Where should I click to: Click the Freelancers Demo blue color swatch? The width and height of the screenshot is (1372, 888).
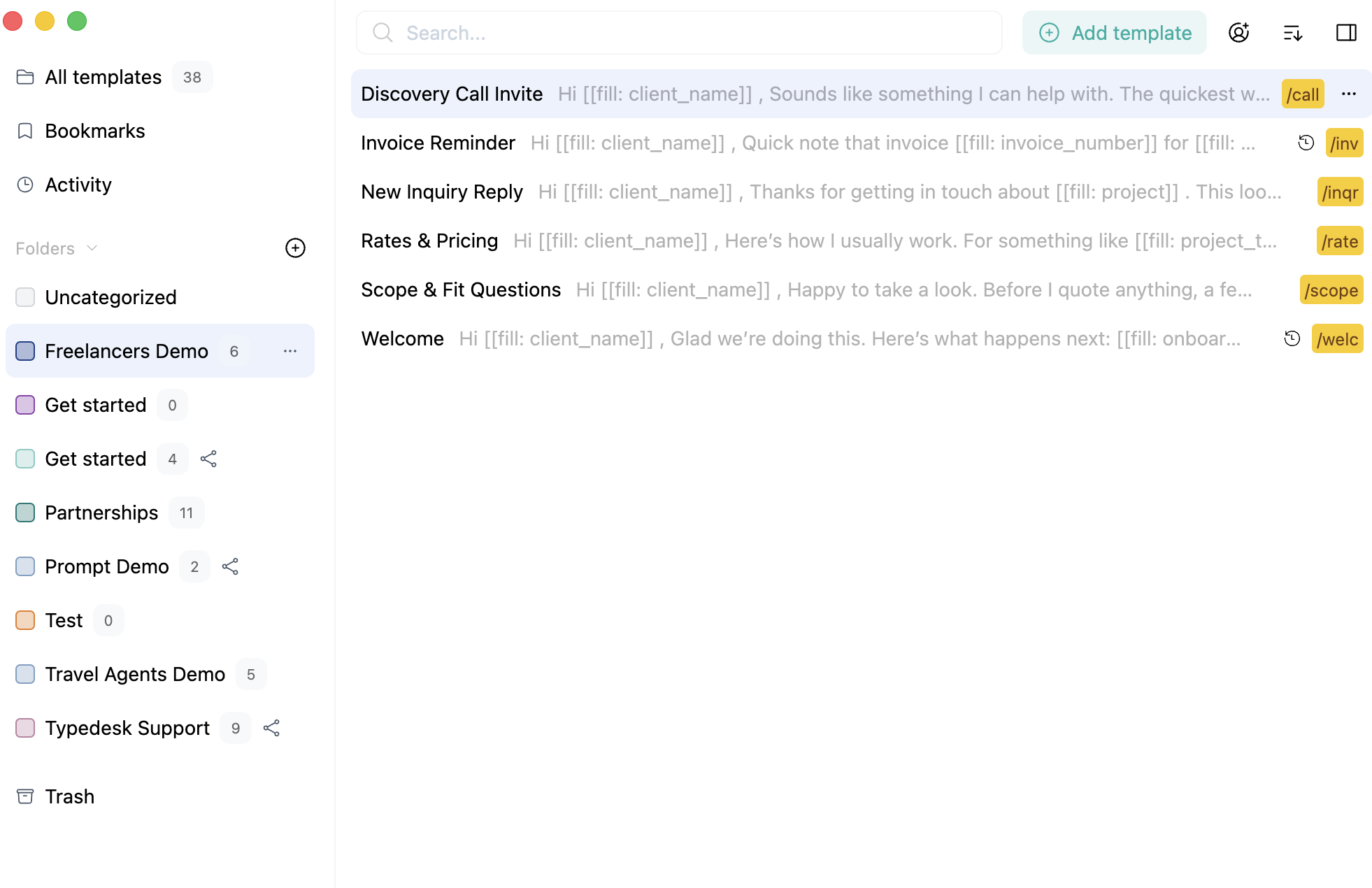pos(25,351)
